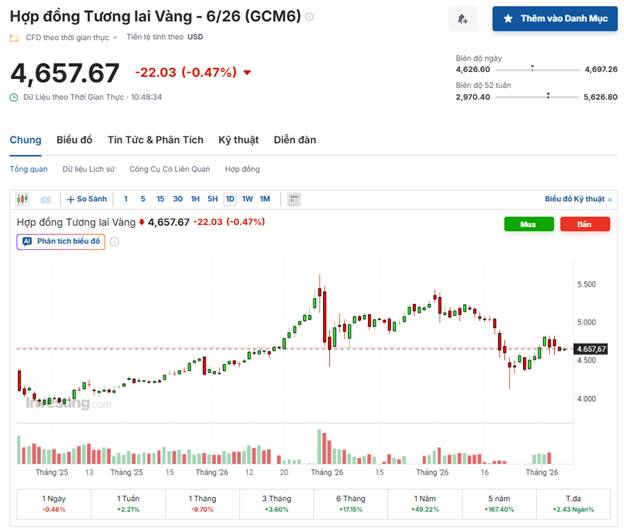Select the 1 Năm performance range

tap(425, 503)
